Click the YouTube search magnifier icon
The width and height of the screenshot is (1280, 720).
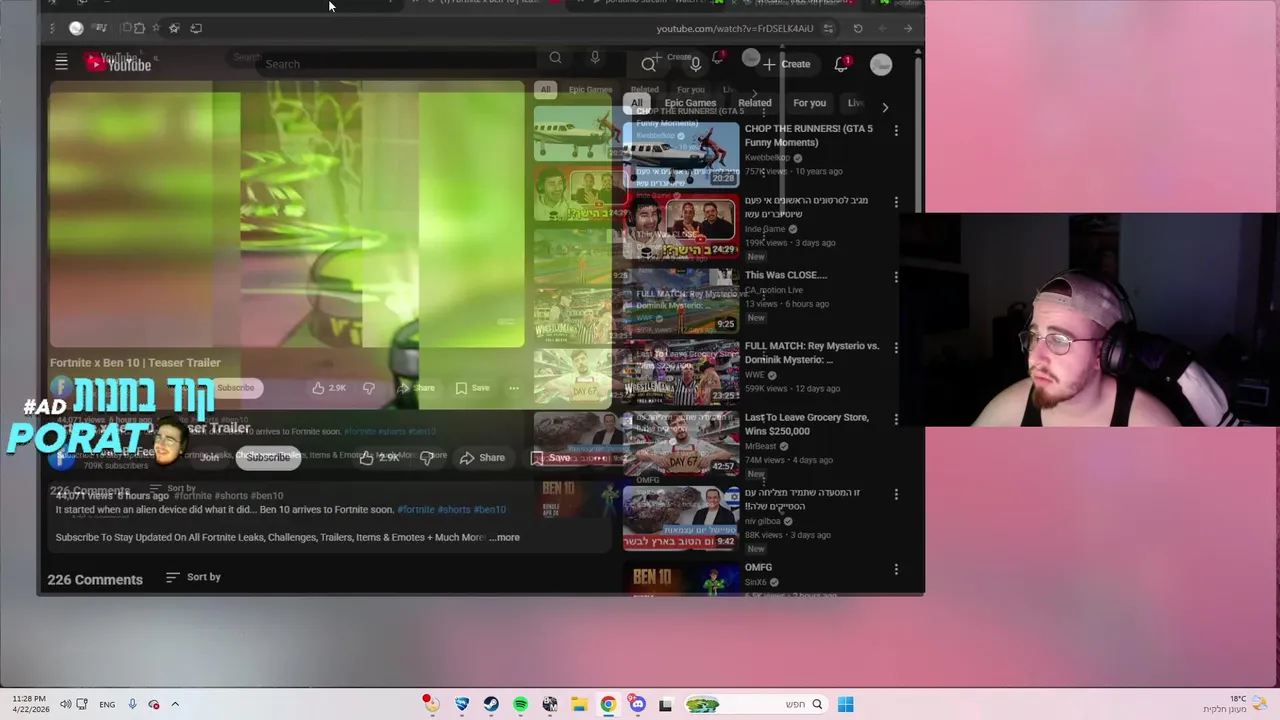pyautogui.click(x=649, y=64)
